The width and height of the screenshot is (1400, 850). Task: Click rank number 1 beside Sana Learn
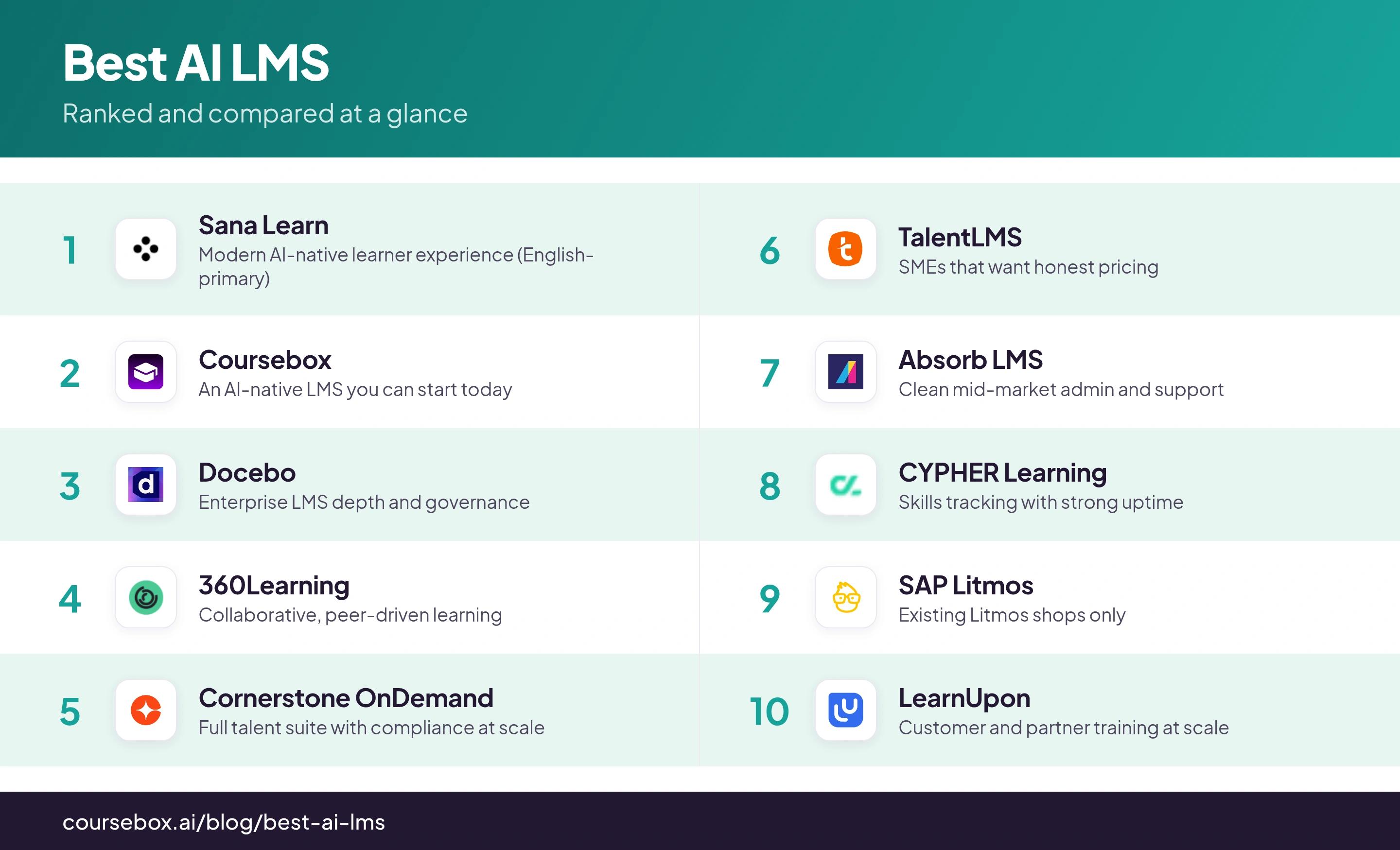tap(70, 250)
